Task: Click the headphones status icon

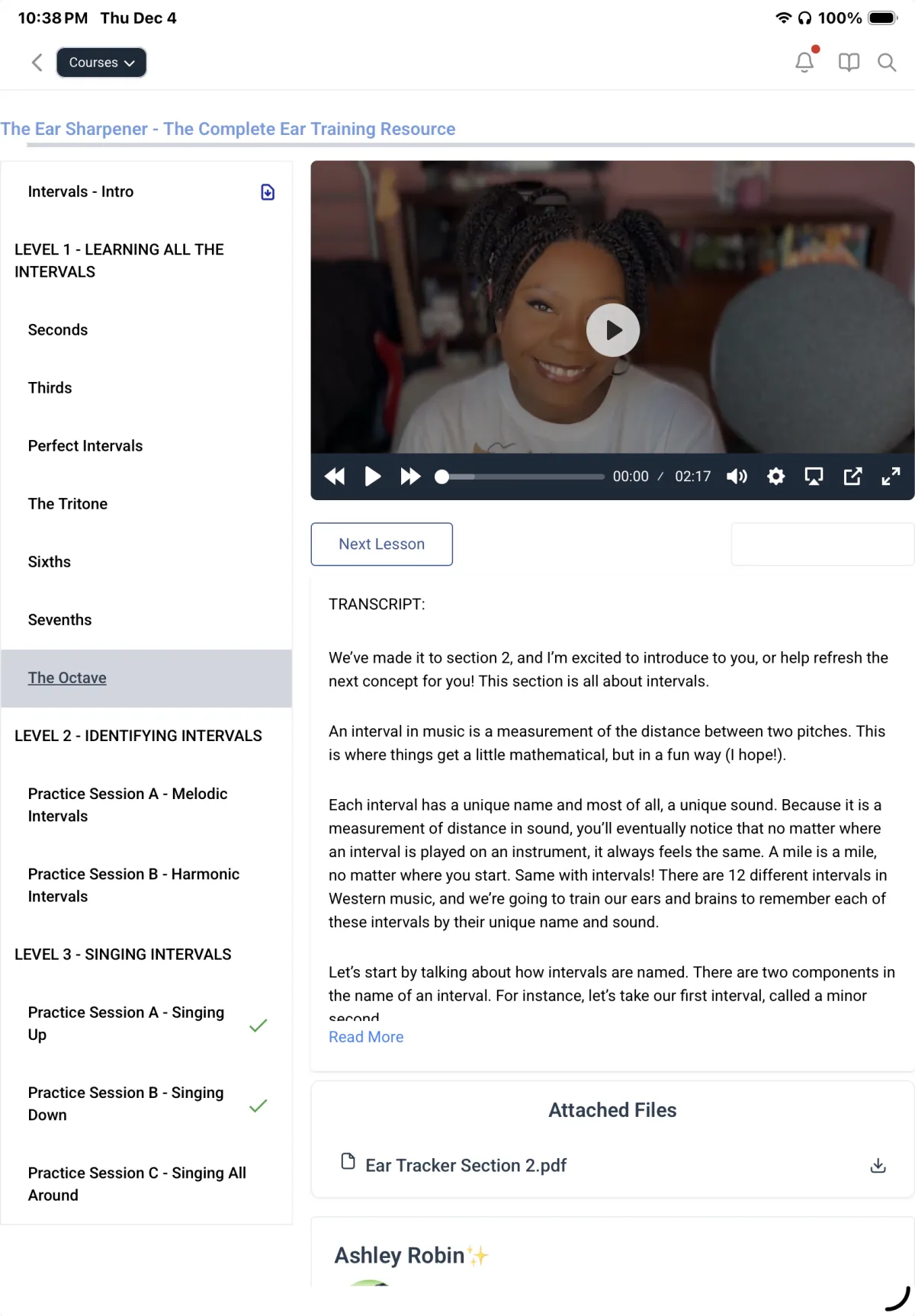Action: pyautogui.click(x=805, y=18)
